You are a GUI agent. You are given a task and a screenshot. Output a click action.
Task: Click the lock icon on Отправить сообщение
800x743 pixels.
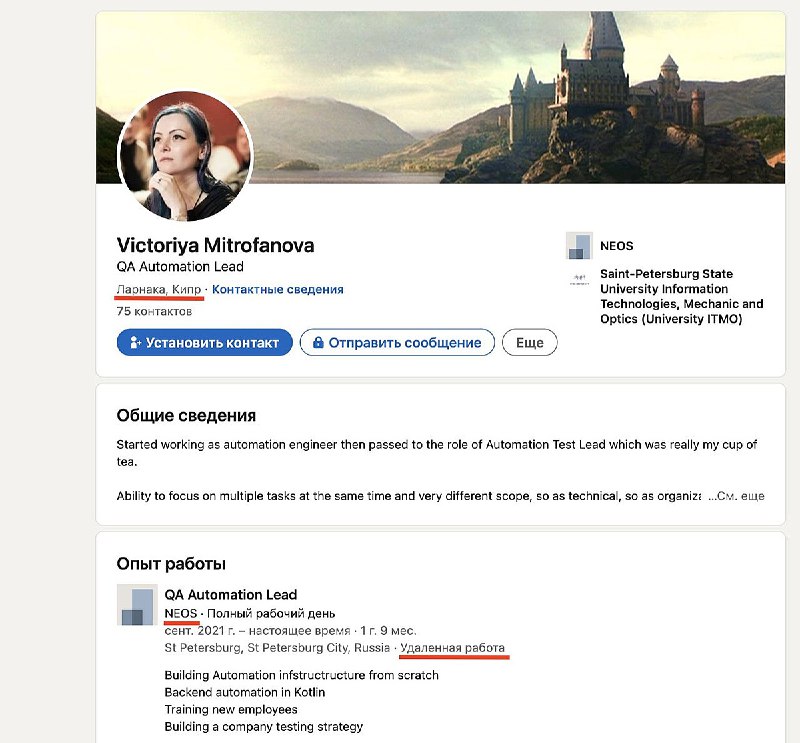(x=318, y=342)
